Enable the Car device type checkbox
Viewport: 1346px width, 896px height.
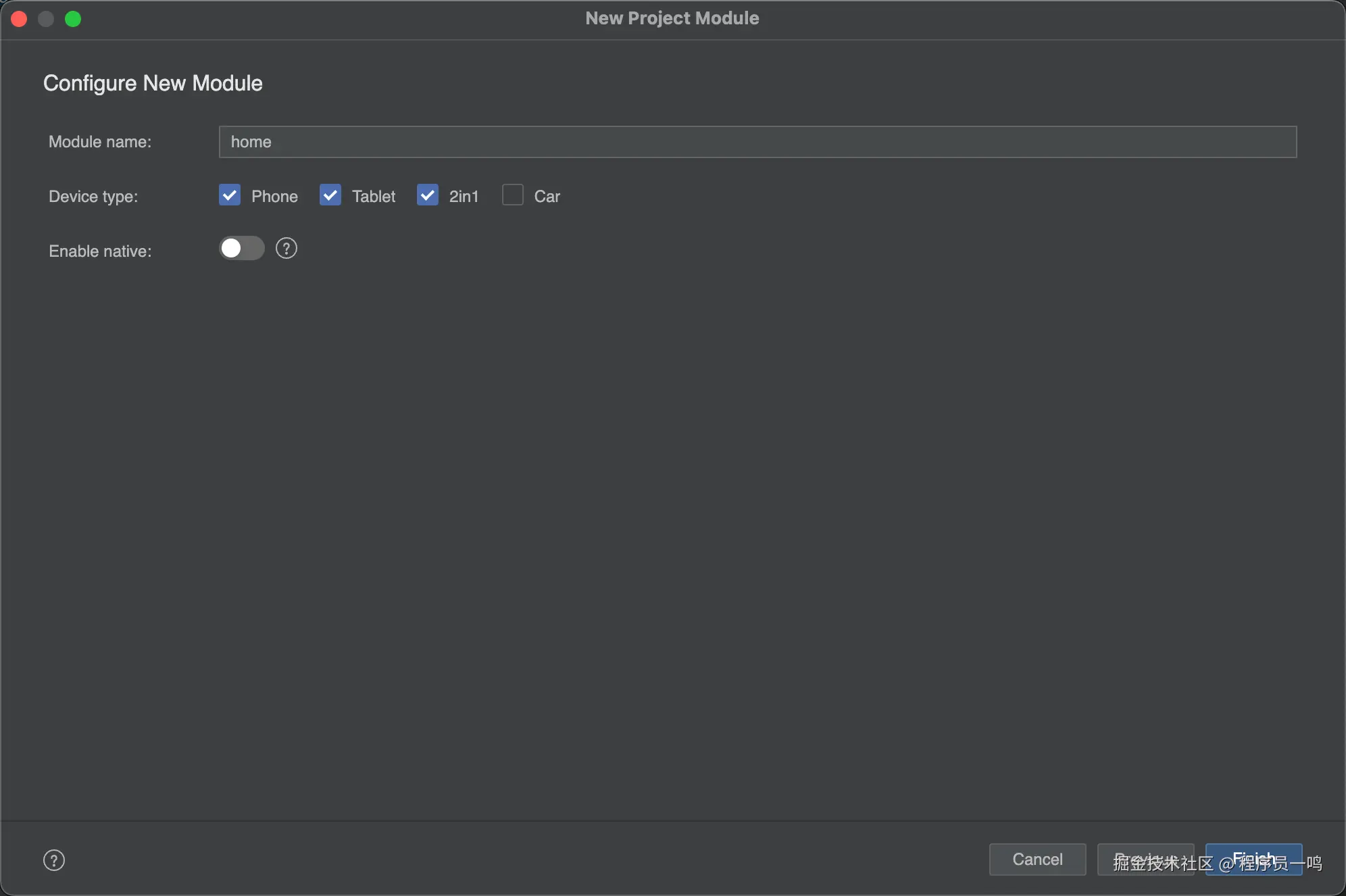(513, 195)
